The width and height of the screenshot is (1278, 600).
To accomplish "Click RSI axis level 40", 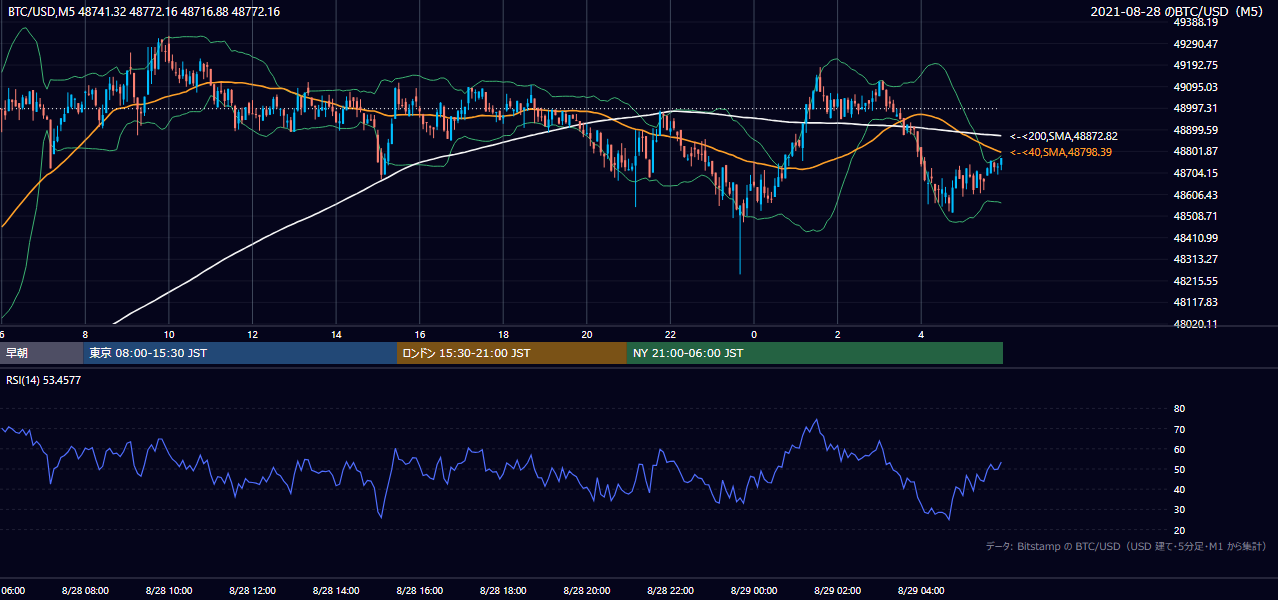I will tap(1179, 489).
